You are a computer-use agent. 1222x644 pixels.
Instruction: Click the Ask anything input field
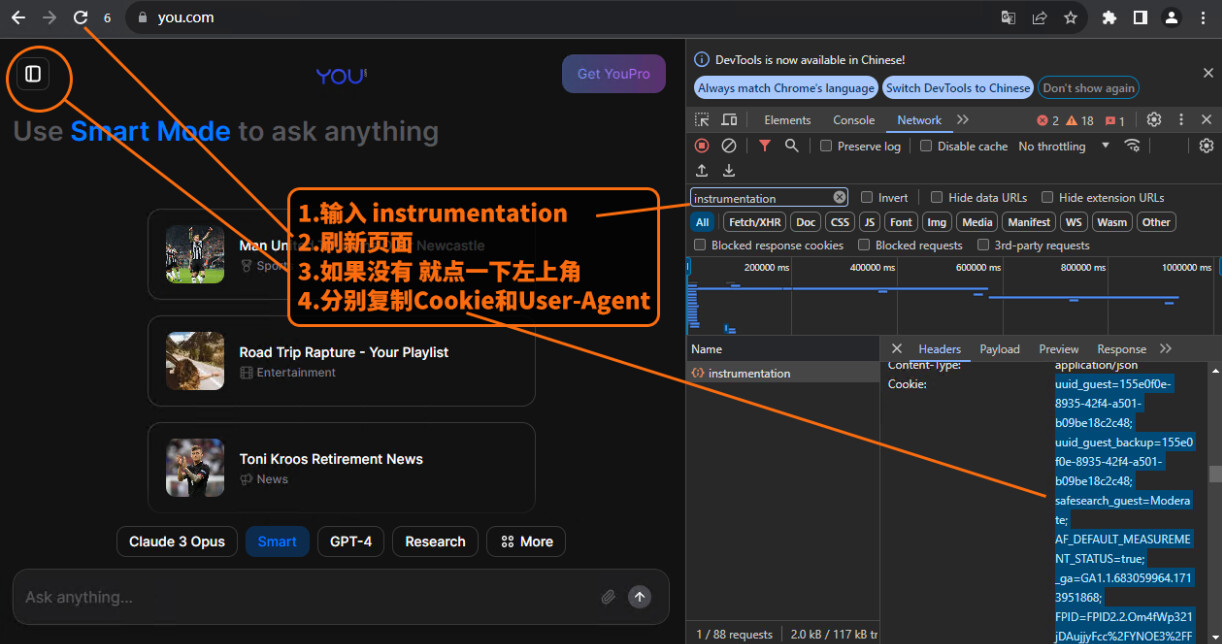point(300,597)
